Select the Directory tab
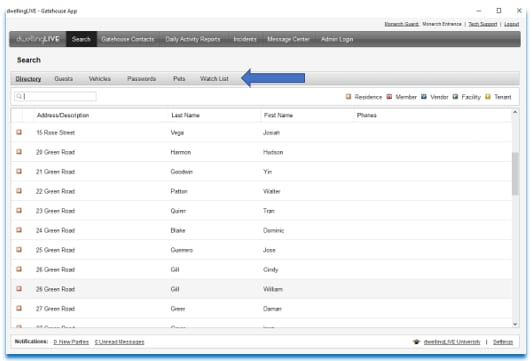 coord(28,79)
